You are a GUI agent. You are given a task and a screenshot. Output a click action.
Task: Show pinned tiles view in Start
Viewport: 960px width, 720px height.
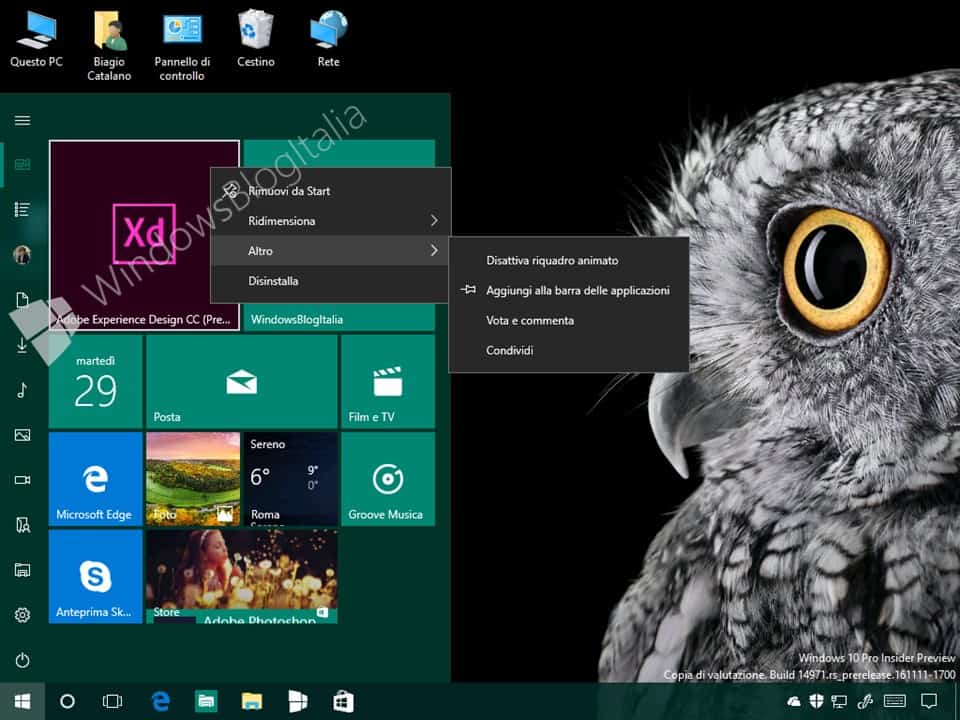pyautogui.click(x=23, y=164)
